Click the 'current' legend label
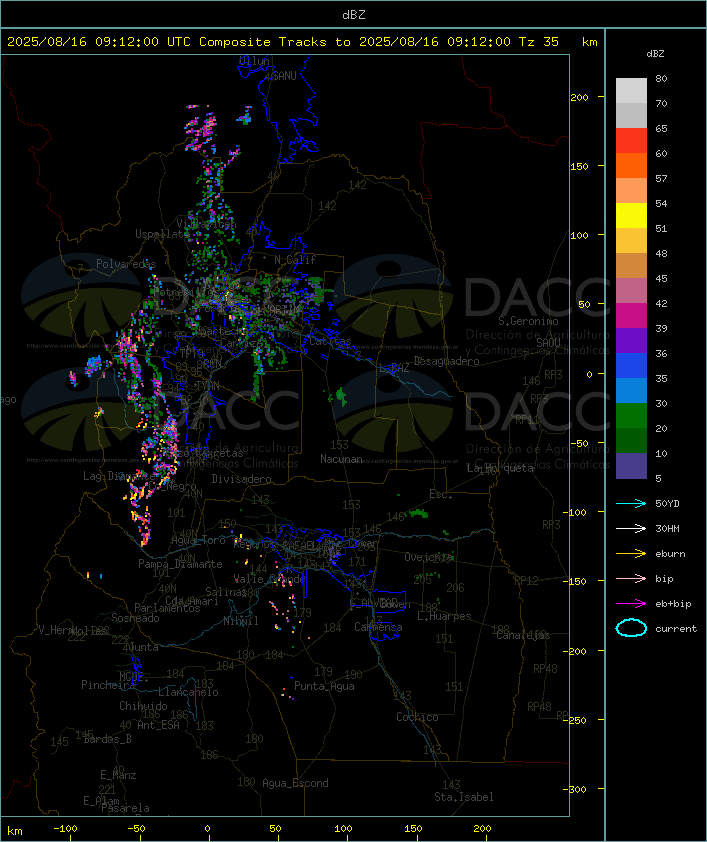Viewport: 707px width, 842px height. click(676, 629)
